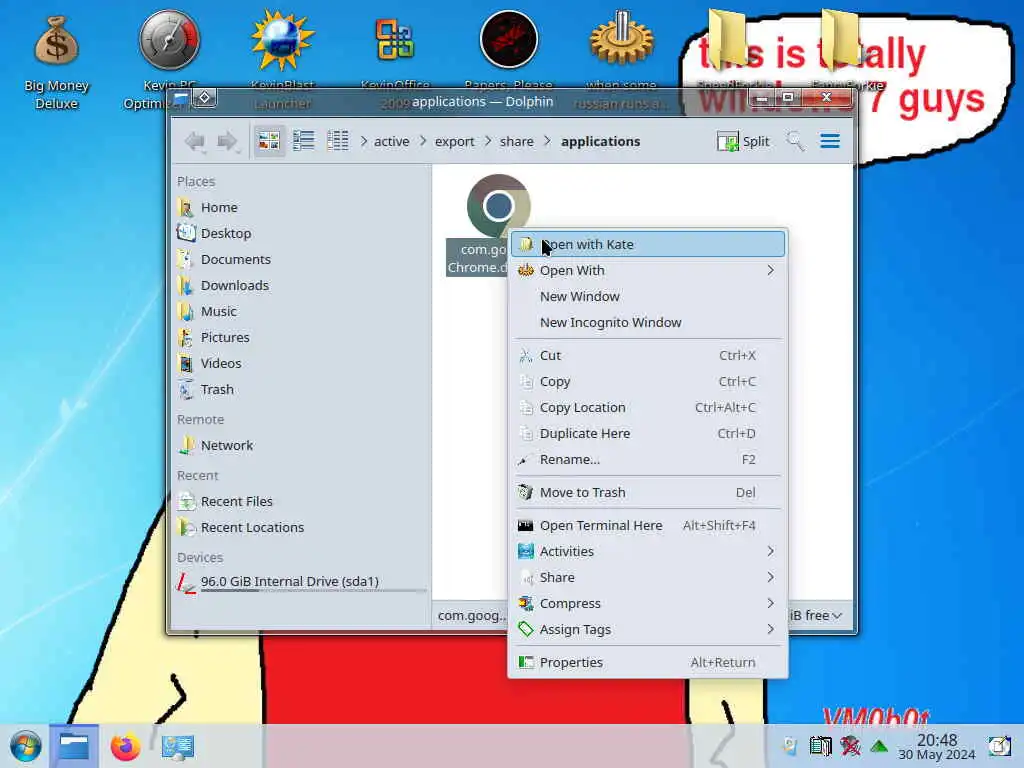Go to Videos in Places

(x=300, y=364)
